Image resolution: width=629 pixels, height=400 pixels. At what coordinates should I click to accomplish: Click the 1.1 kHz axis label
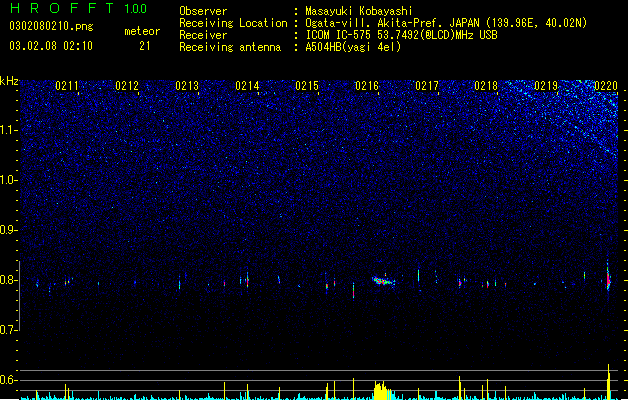click(x=8, y=130)
